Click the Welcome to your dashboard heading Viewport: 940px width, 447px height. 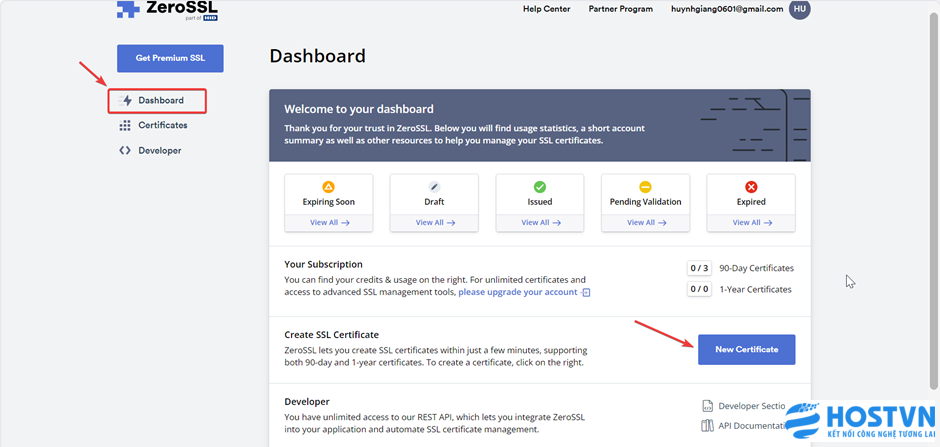[x=358, y=109]
